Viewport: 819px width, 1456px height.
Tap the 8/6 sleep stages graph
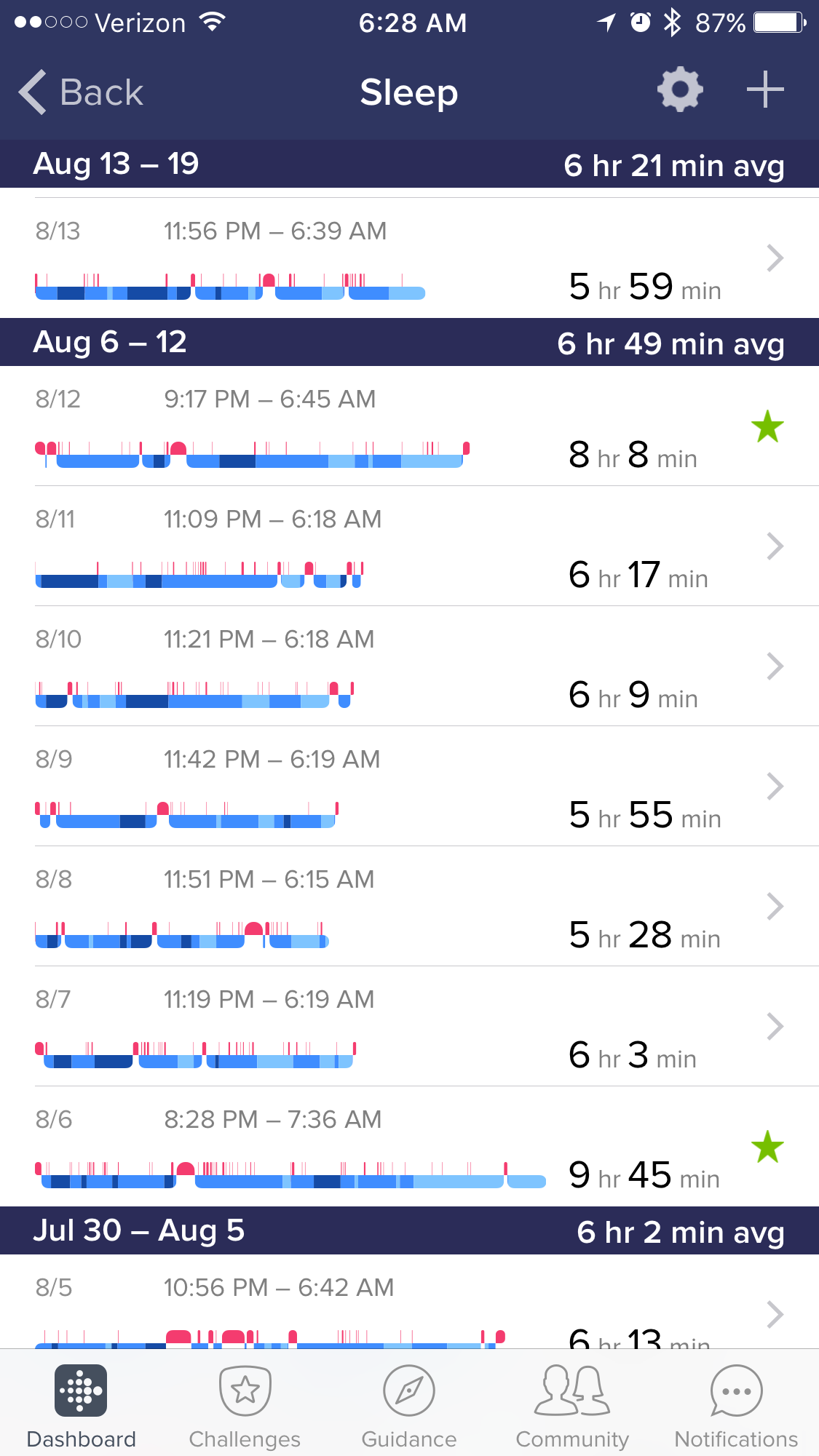[x=291, y=1175]
